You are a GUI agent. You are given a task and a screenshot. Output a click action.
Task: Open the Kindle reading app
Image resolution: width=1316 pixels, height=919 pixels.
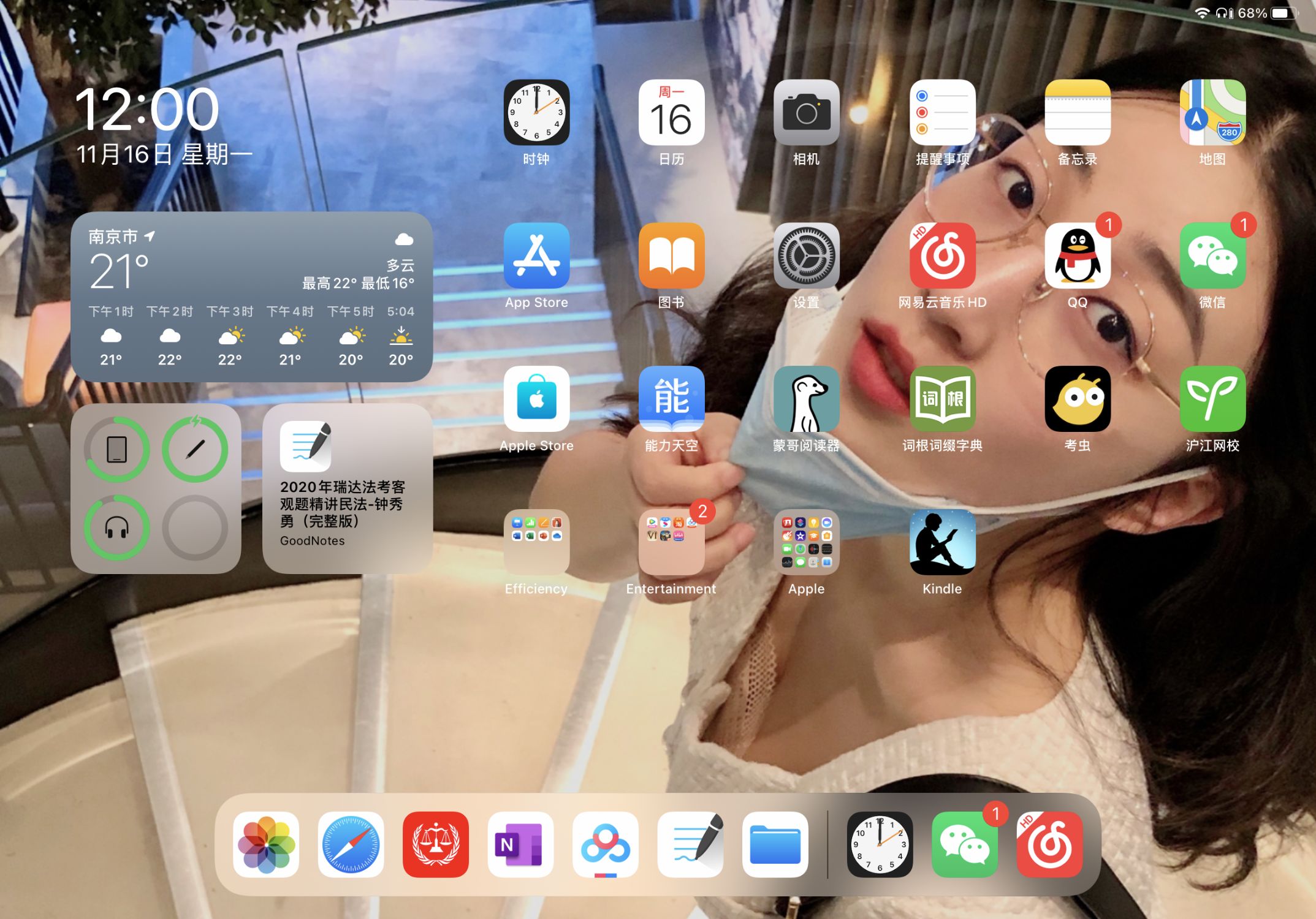pyautogui.click(x=941, y=542)
